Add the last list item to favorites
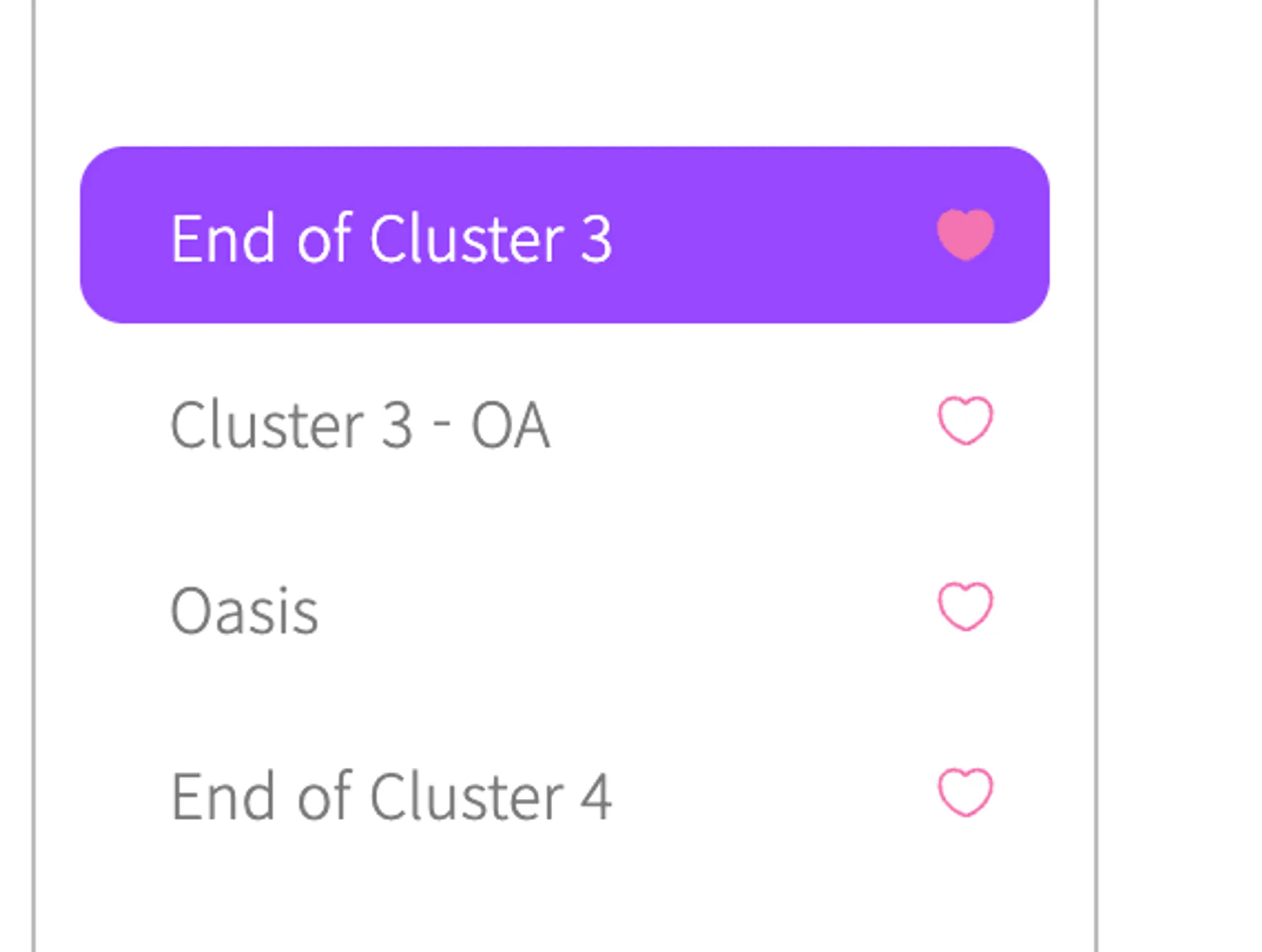The width and height of the screenshot is (1262, 952). point(965,792)
